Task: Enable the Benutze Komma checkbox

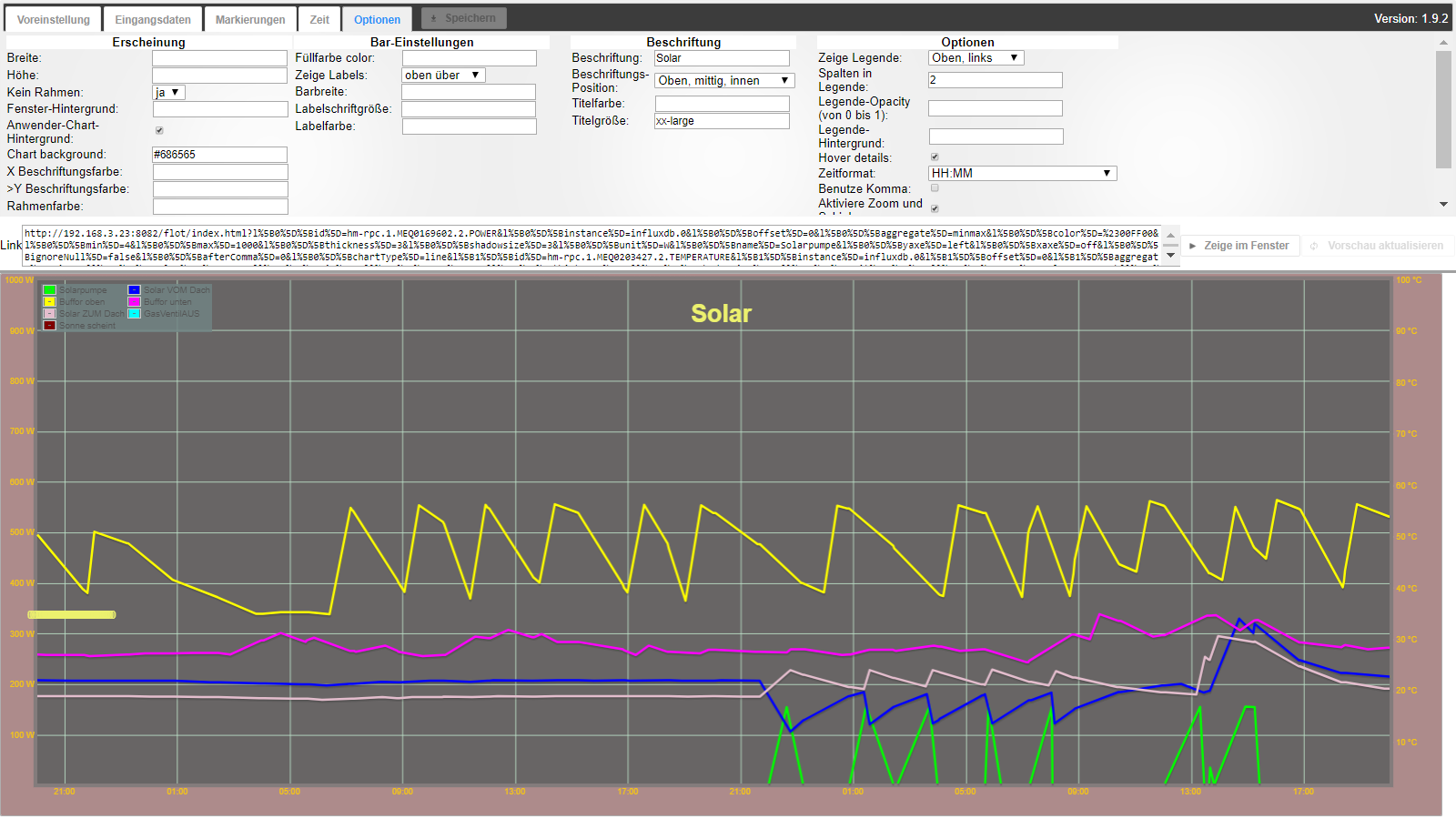Action: tap(935, 188)
